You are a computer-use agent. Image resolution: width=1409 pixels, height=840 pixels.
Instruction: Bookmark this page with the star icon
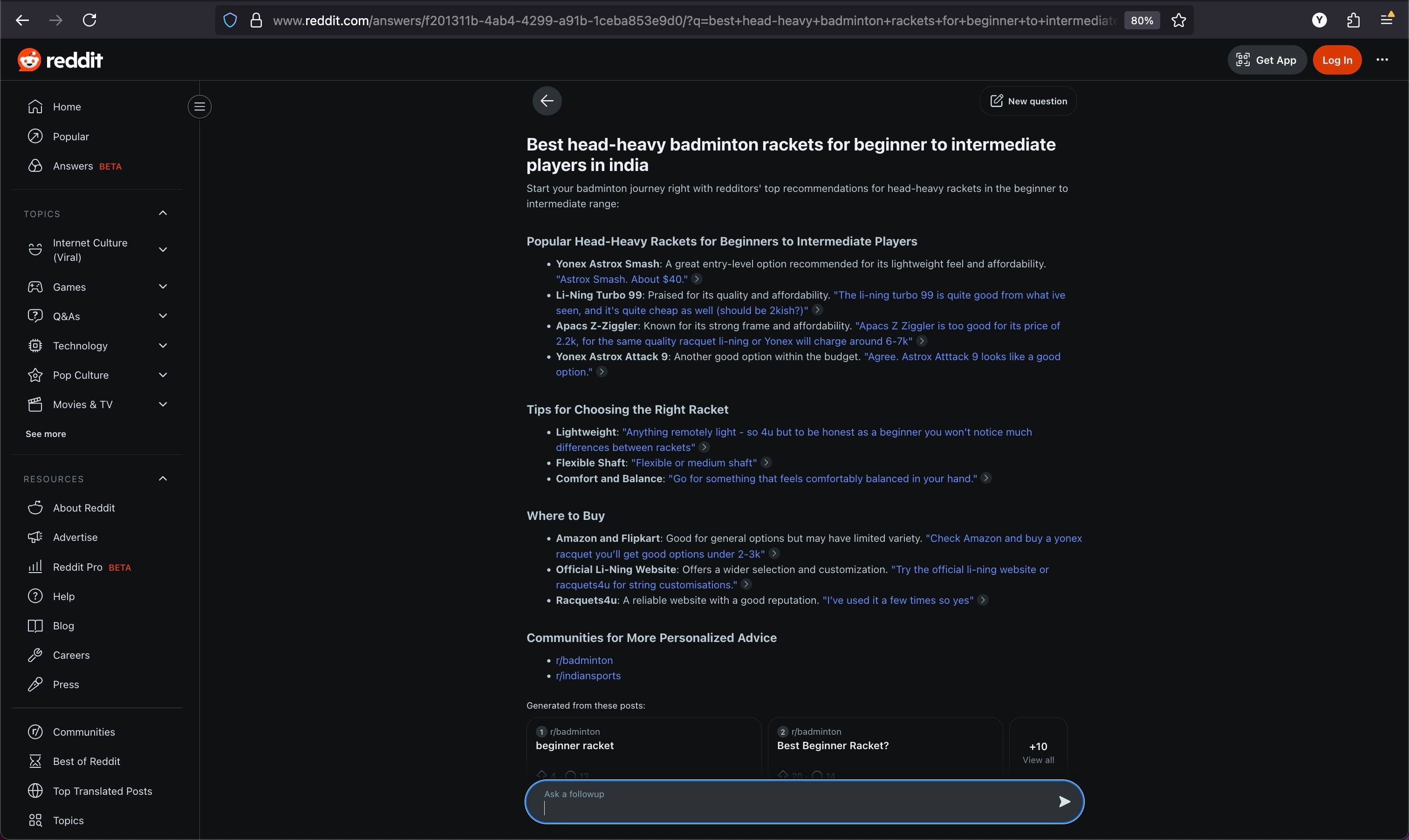1179,20
